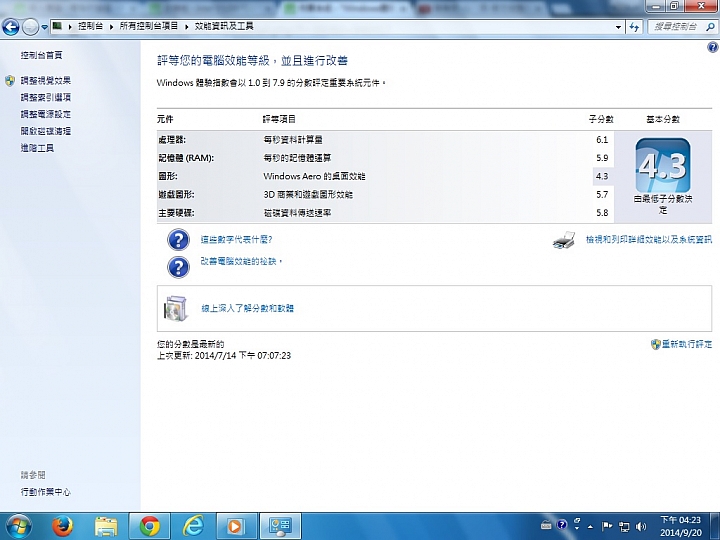Go back with the blue back arrow
Viewport: 720px width, 540px height.
[11, 27]
